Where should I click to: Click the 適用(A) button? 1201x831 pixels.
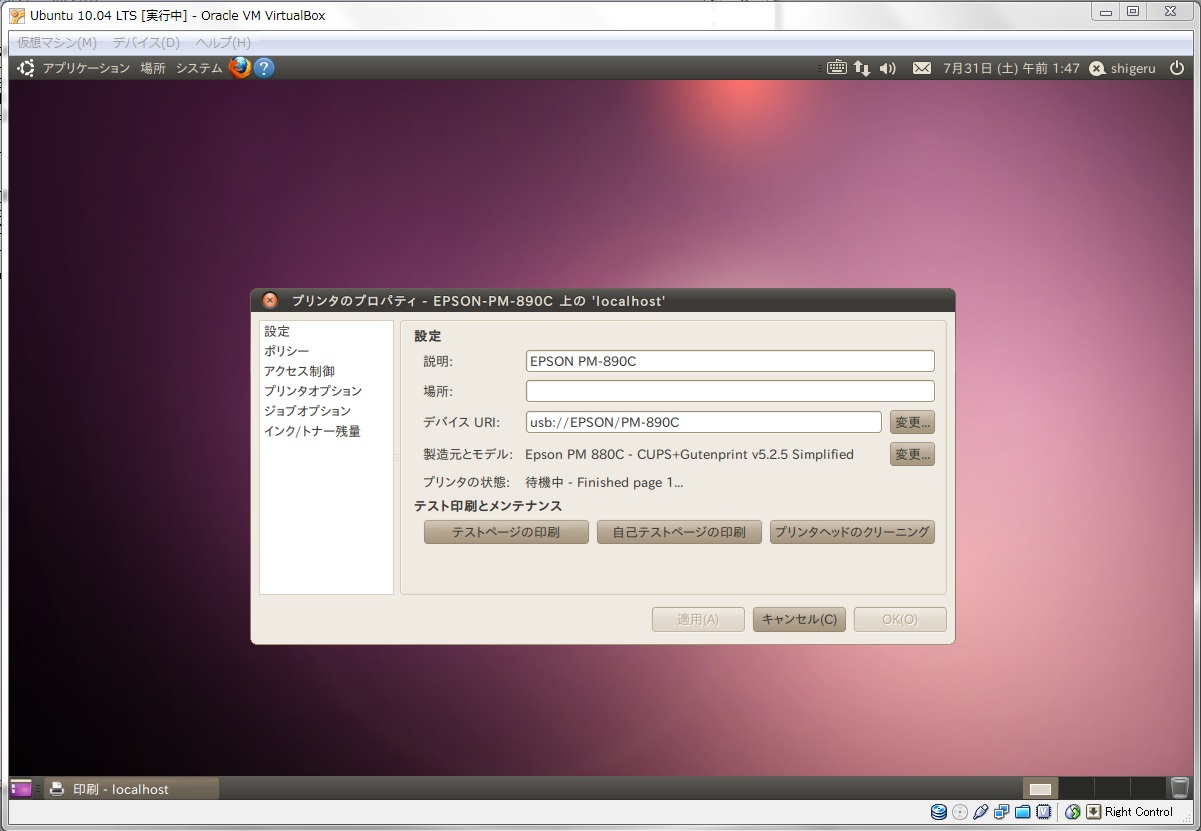[x=698, y=619]
